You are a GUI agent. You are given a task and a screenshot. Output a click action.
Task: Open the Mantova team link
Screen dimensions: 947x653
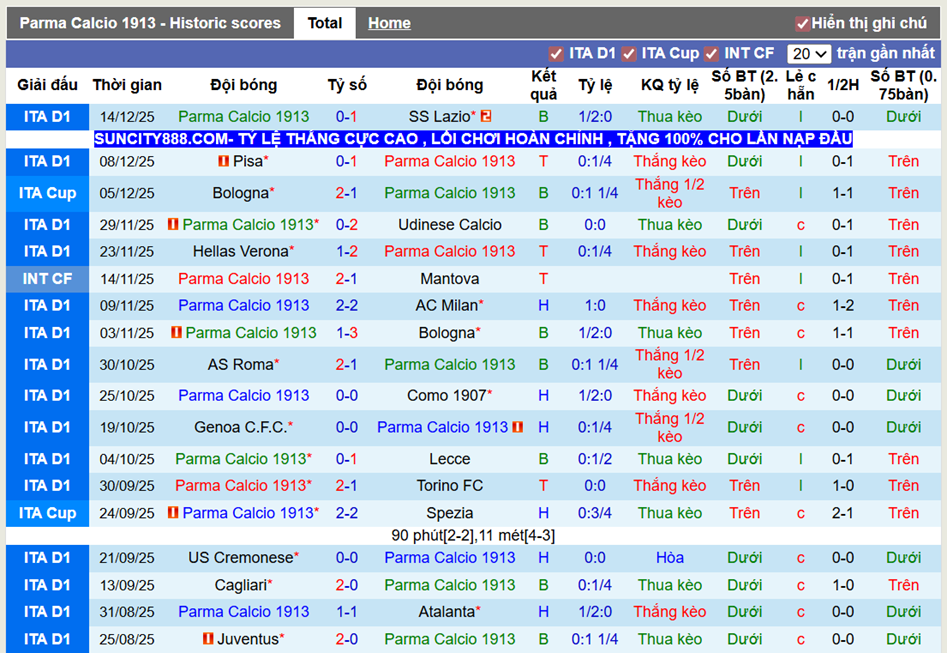[x=450, y=278]
